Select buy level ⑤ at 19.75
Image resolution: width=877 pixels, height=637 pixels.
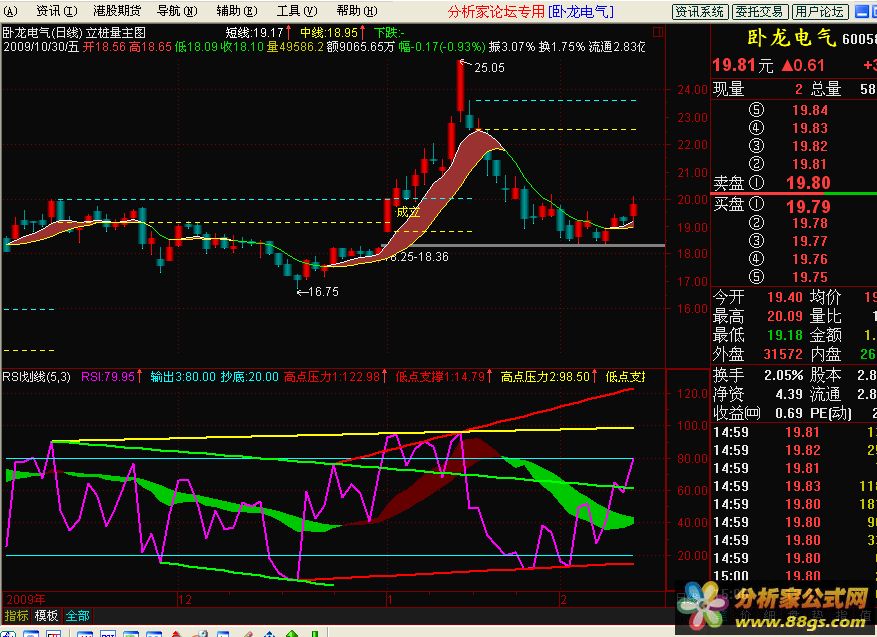pyautogui.click(x=809, y=277)
